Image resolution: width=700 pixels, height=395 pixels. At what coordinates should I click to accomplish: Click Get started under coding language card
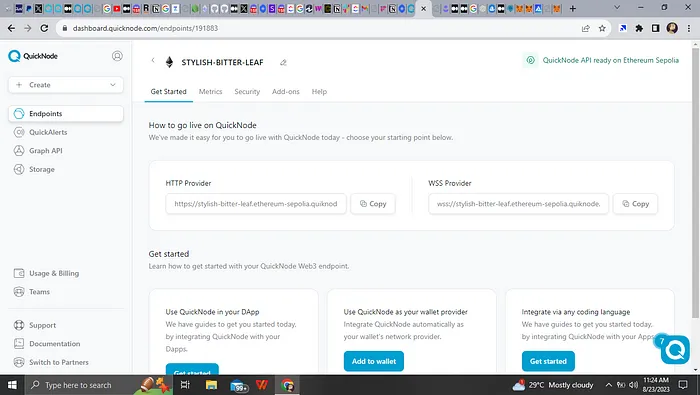click(x=548, y=361)
